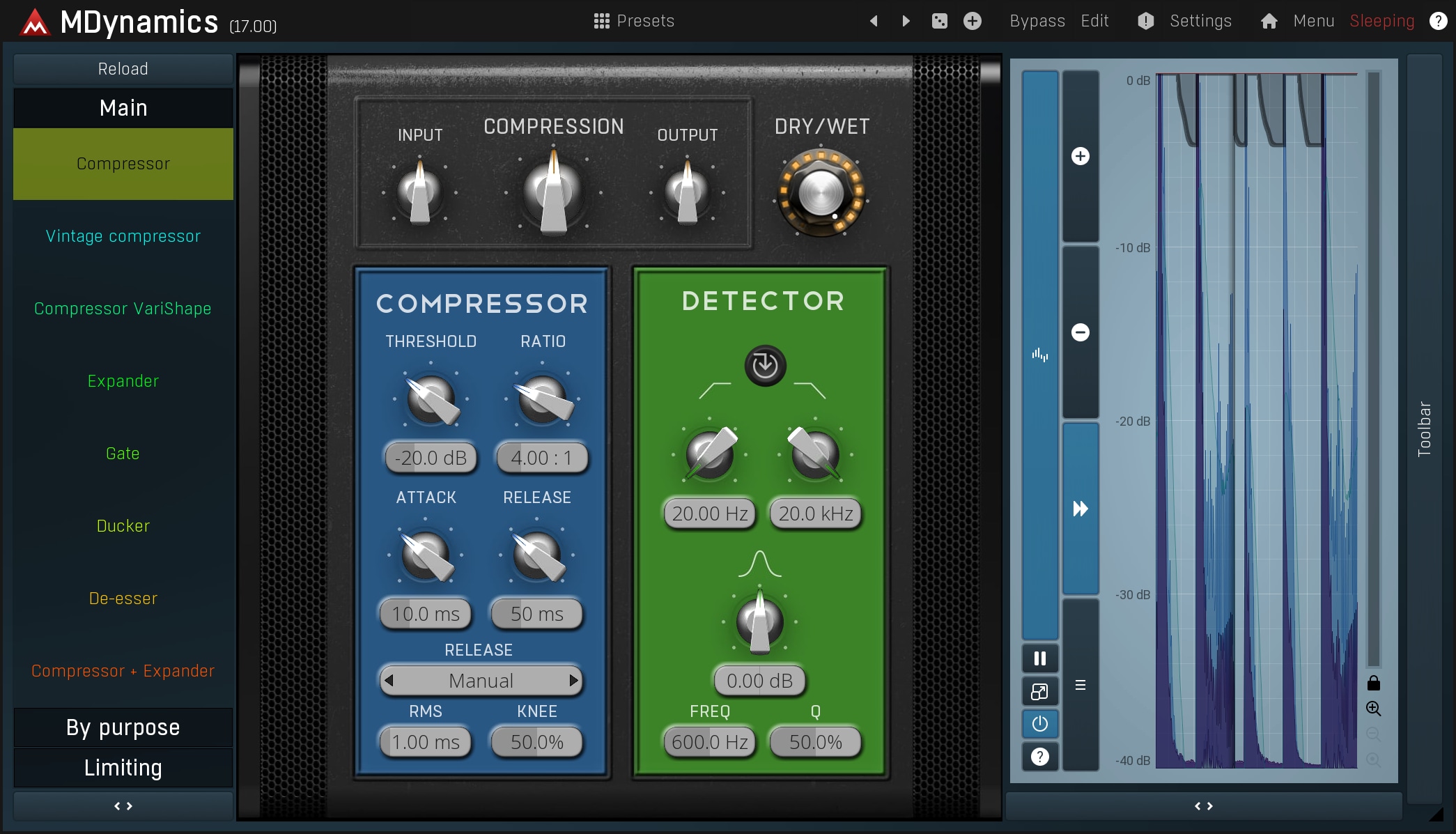Click the add preset plus icon

[973, 21]
